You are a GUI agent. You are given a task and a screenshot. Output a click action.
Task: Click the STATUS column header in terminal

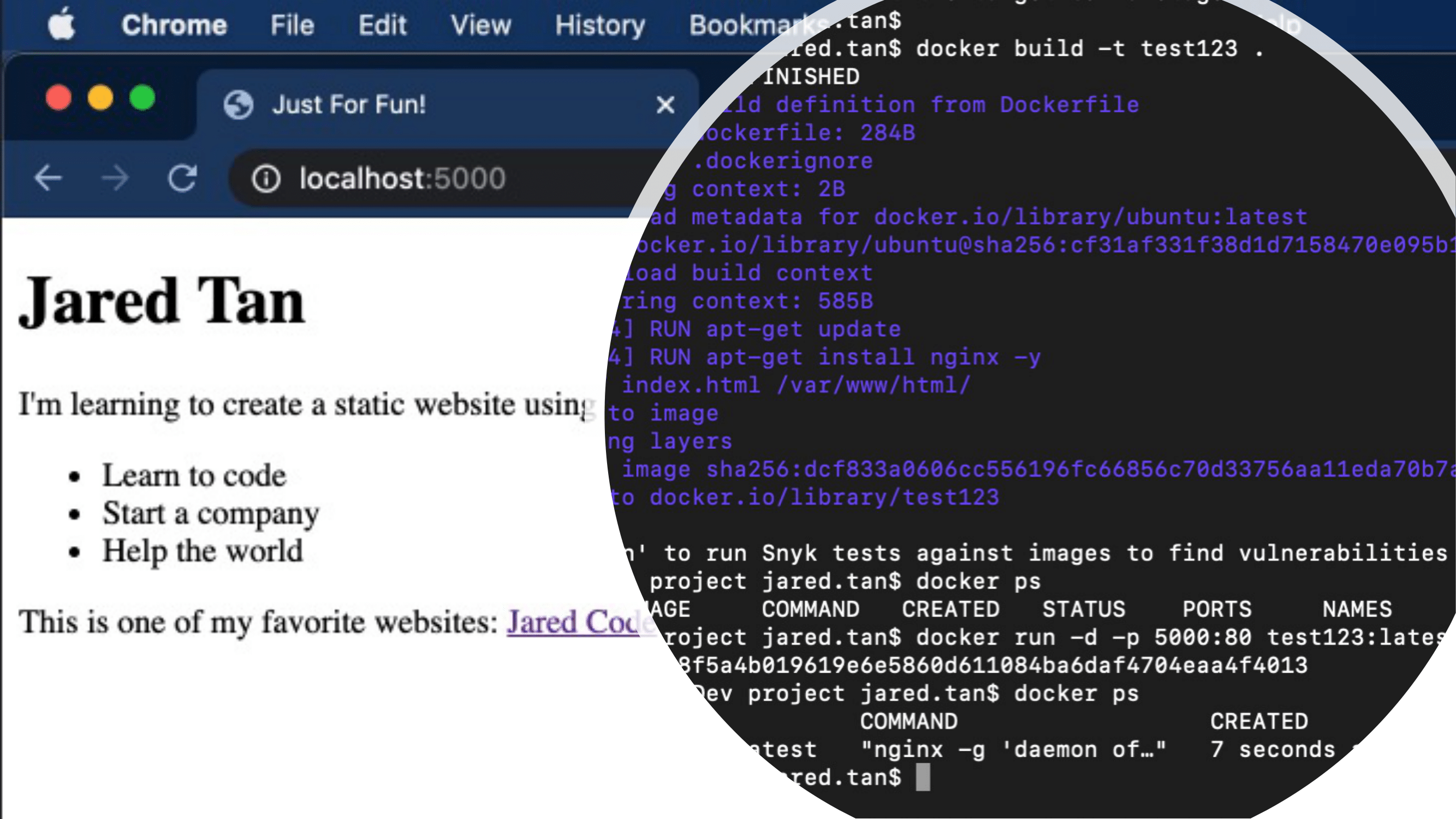pyautogui.click(x=1084, y=609)
